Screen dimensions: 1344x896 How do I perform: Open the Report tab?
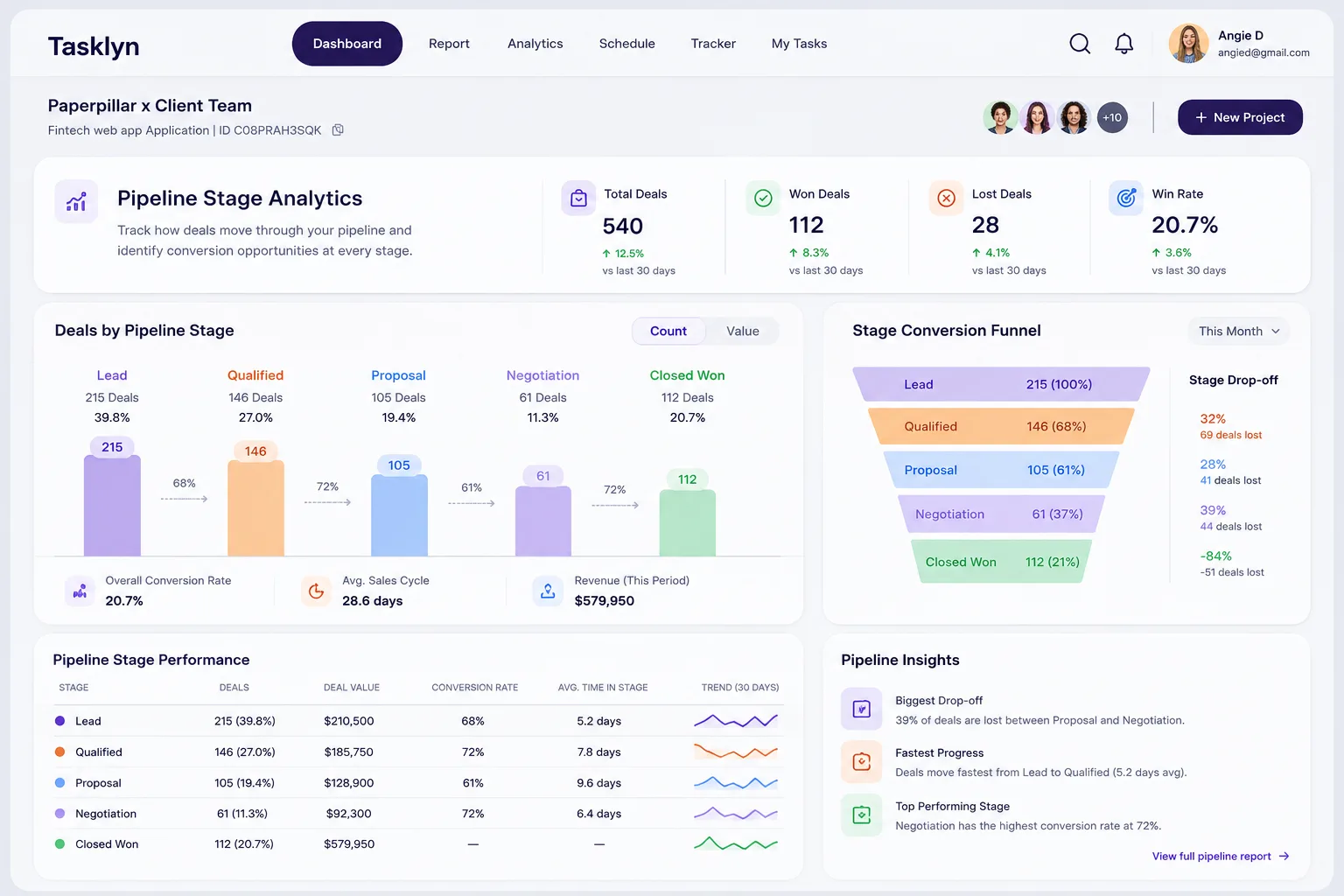449,44
